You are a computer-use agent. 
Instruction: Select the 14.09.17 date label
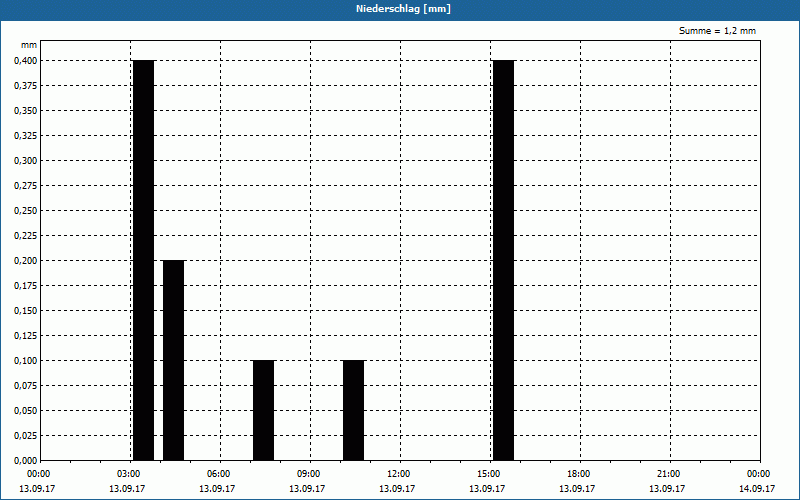tap(757, 489)
